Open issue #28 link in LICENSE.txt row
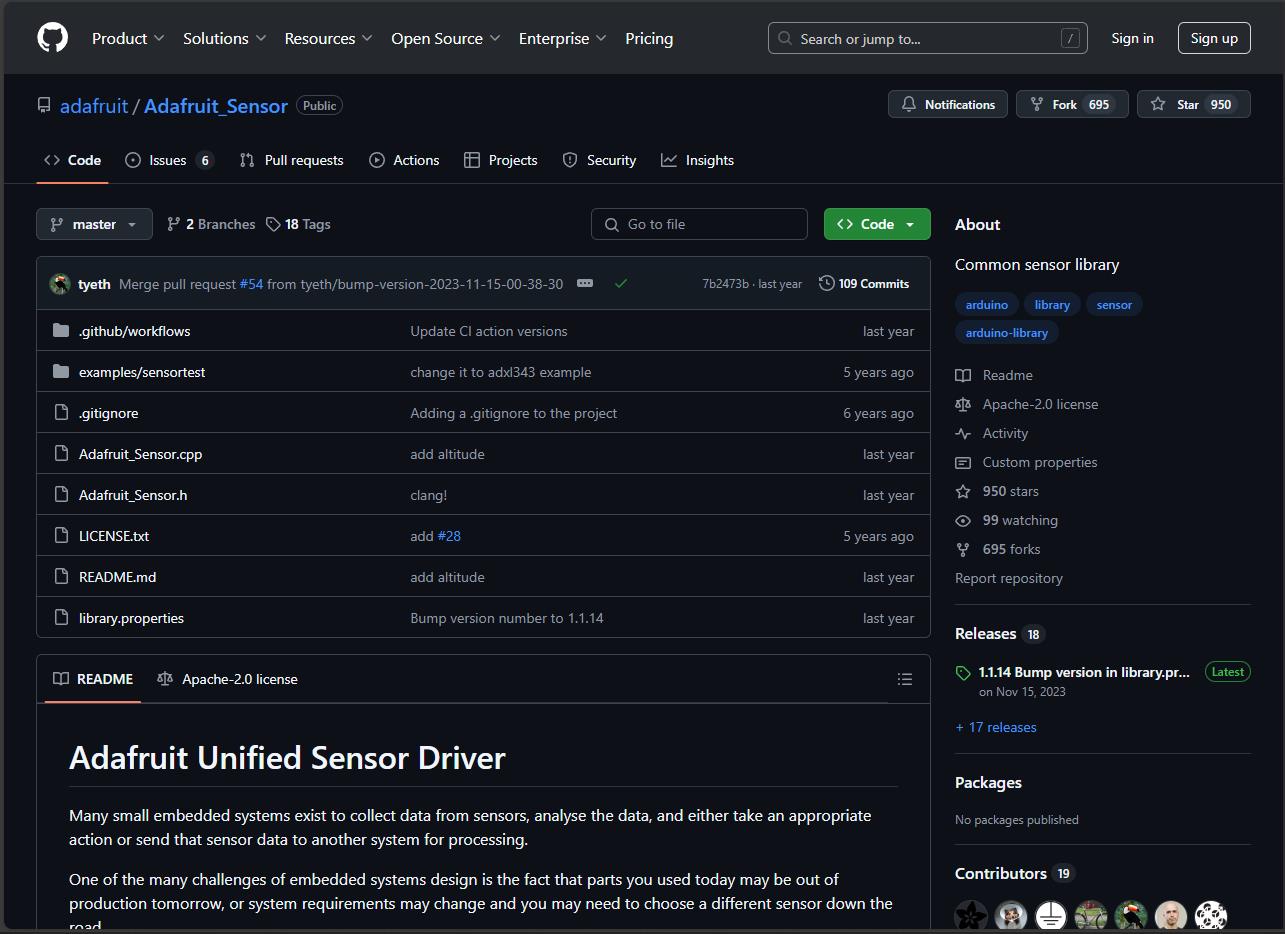The image size is (1285, 934). click(x=449, y=536)
